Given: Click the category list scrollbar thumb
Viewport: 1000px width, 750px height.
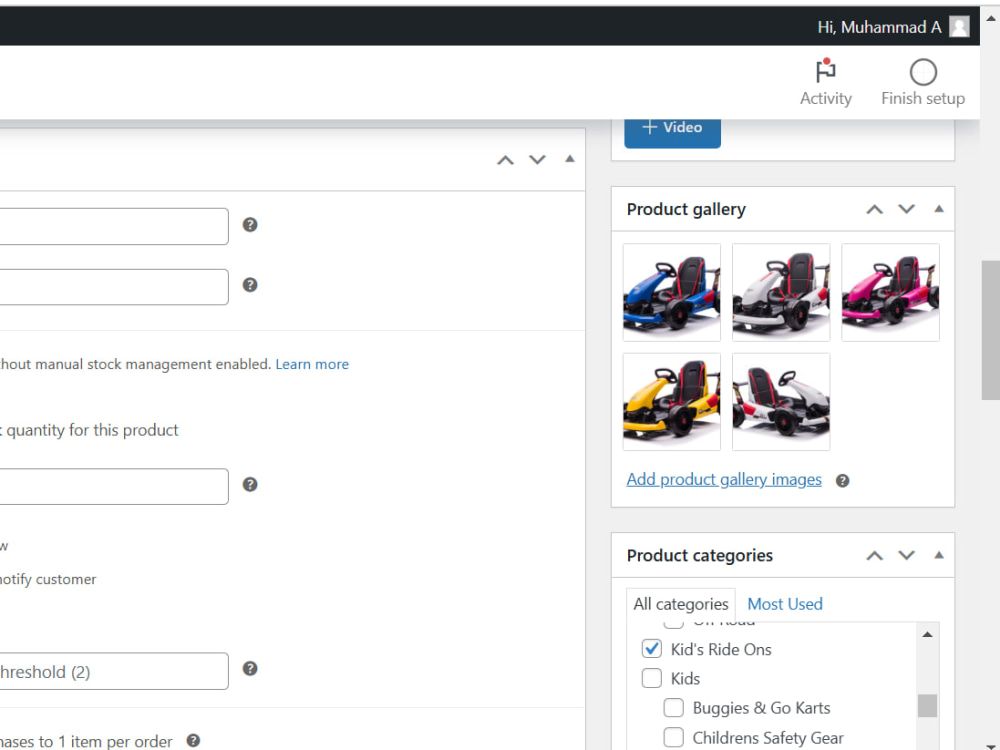Looking at the screenshot, I should pos(927,705).
